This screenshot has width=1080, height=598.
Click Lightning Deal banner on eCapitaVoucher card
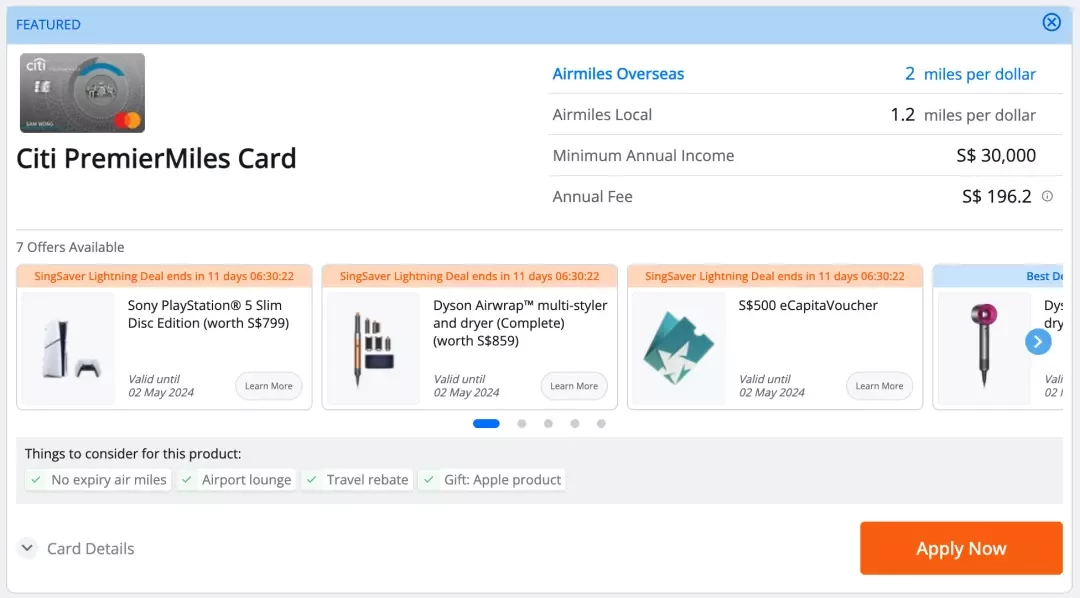click(x=775, y=276)
